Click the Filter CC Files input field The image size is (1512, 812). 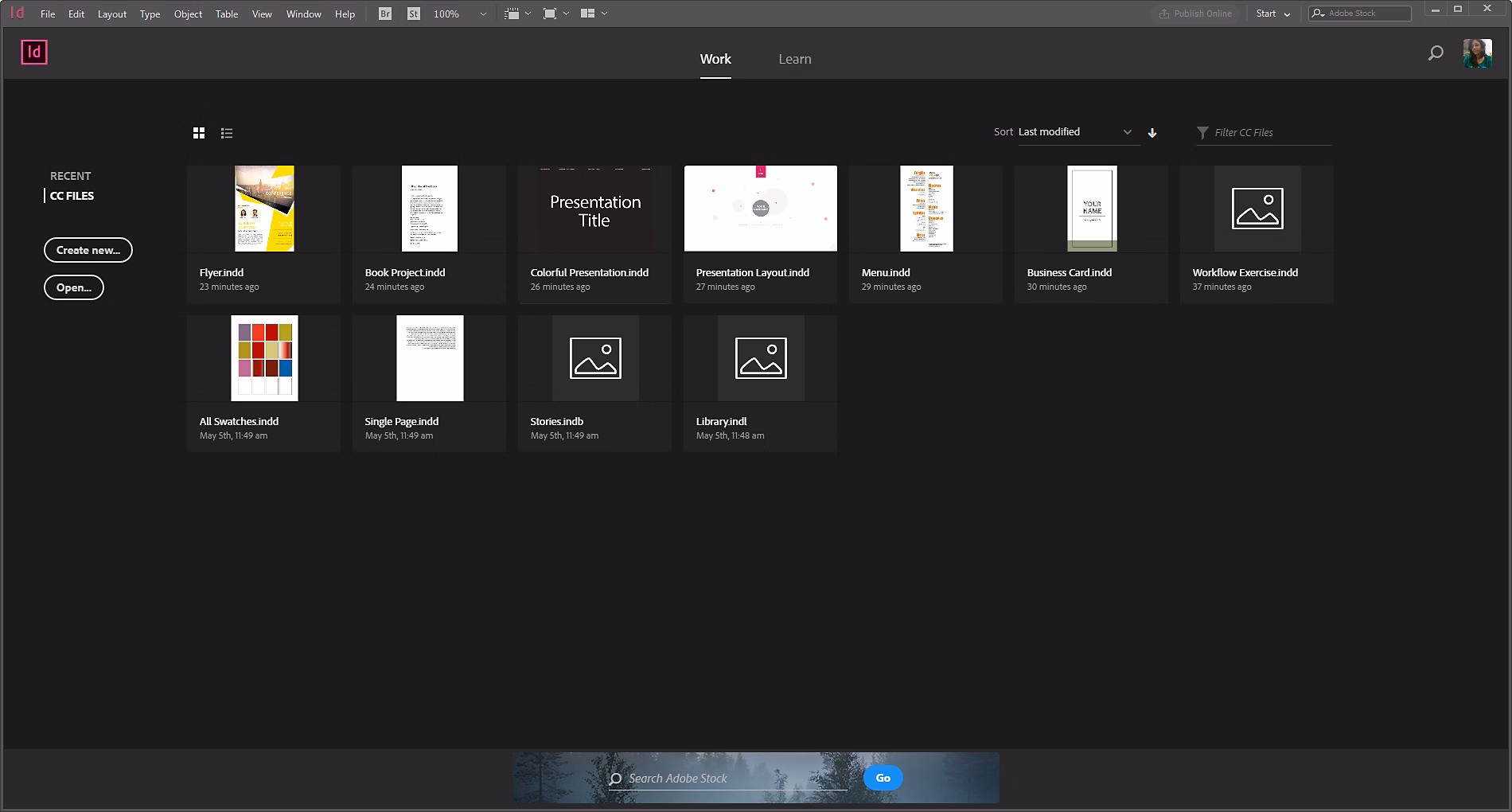coord(1265,132)
